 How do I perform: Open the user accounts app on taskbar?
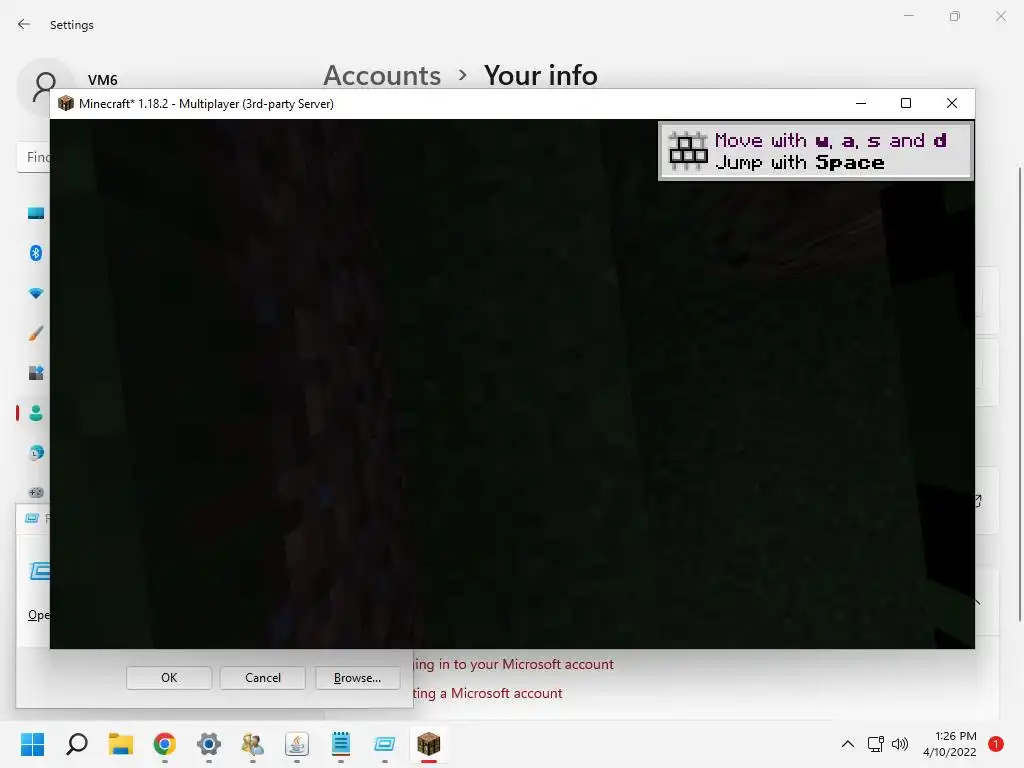(x=253, y=744)
